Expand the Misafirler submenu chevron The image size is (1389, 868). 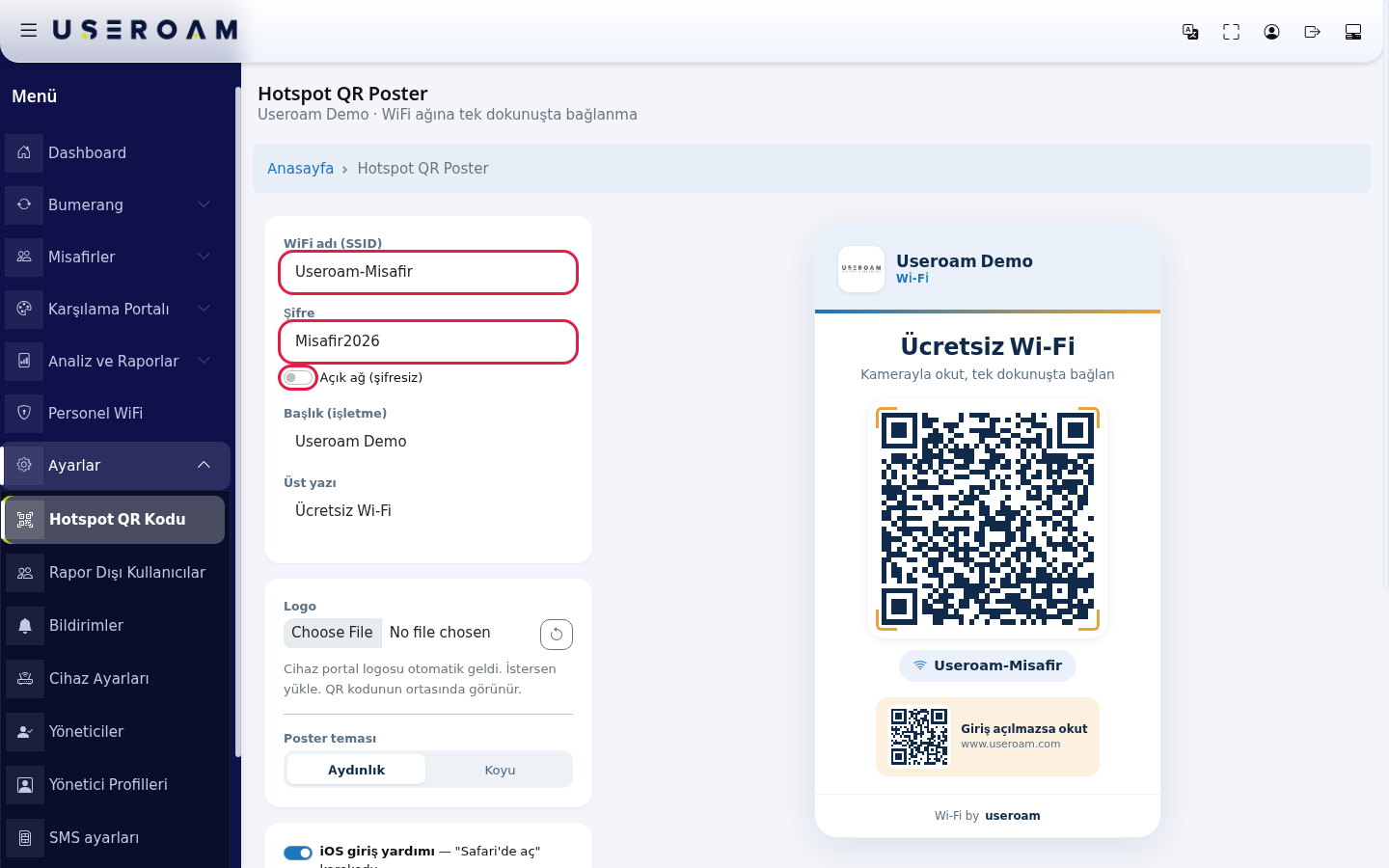[x=204, y=257]
